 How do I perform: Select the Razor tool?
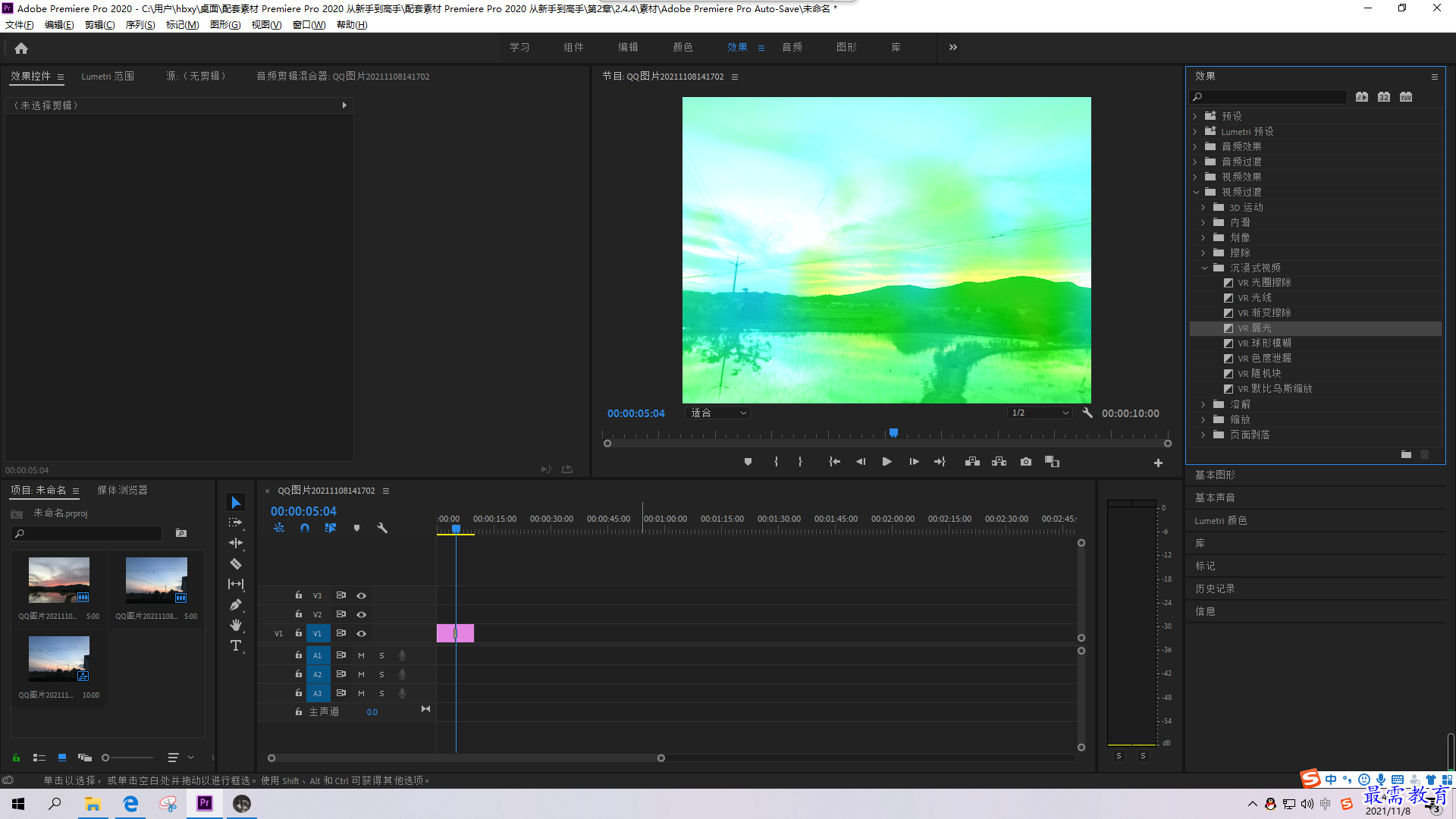236,563
